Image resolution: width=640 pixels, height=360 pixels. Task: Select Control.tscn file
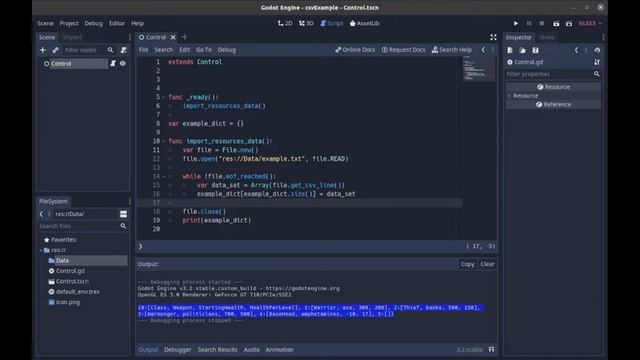[x=72, y=281]
